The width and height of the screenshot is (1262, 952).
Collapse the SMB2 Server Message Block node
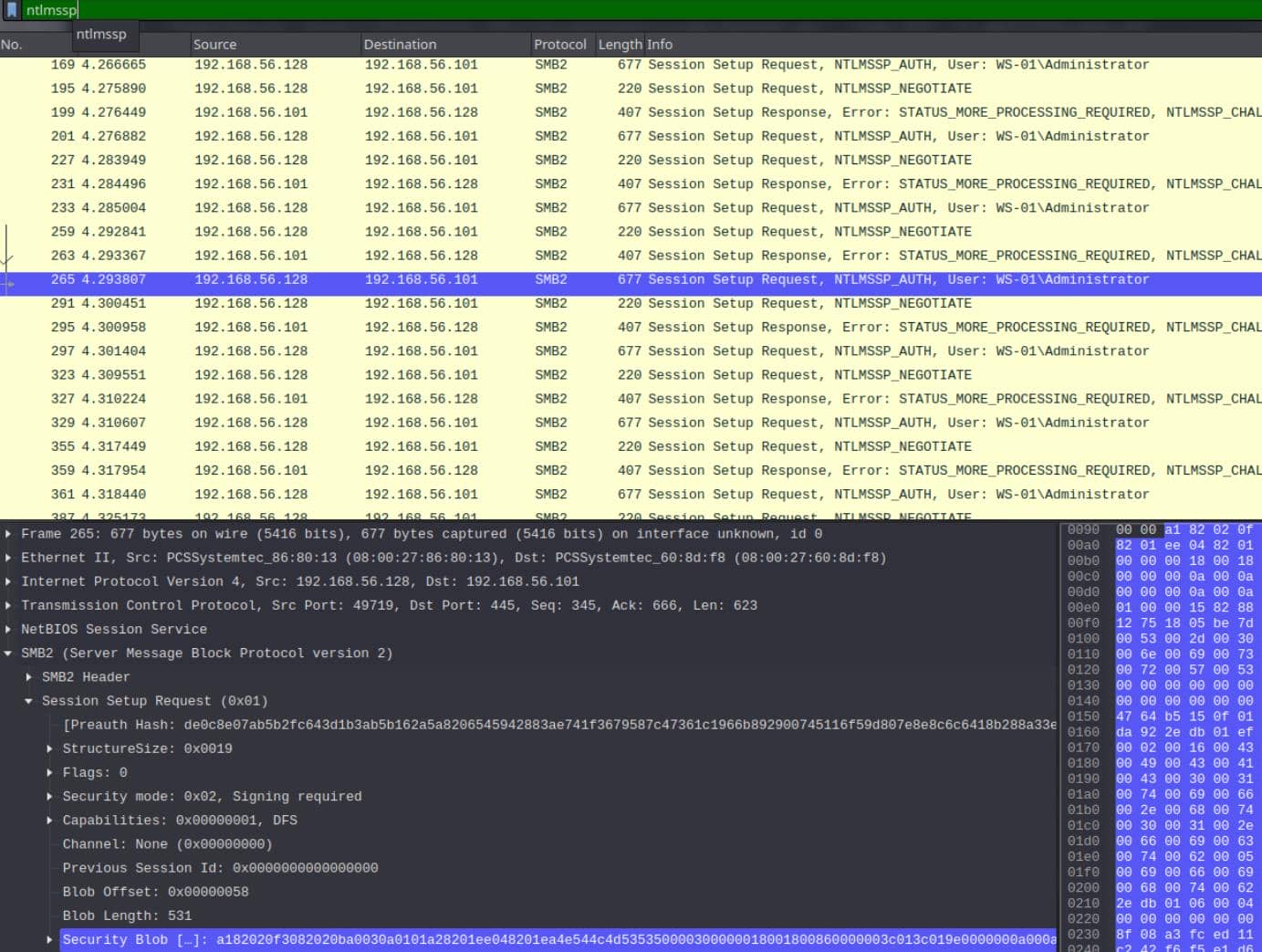pyautogui.click(x=9, y=654)
